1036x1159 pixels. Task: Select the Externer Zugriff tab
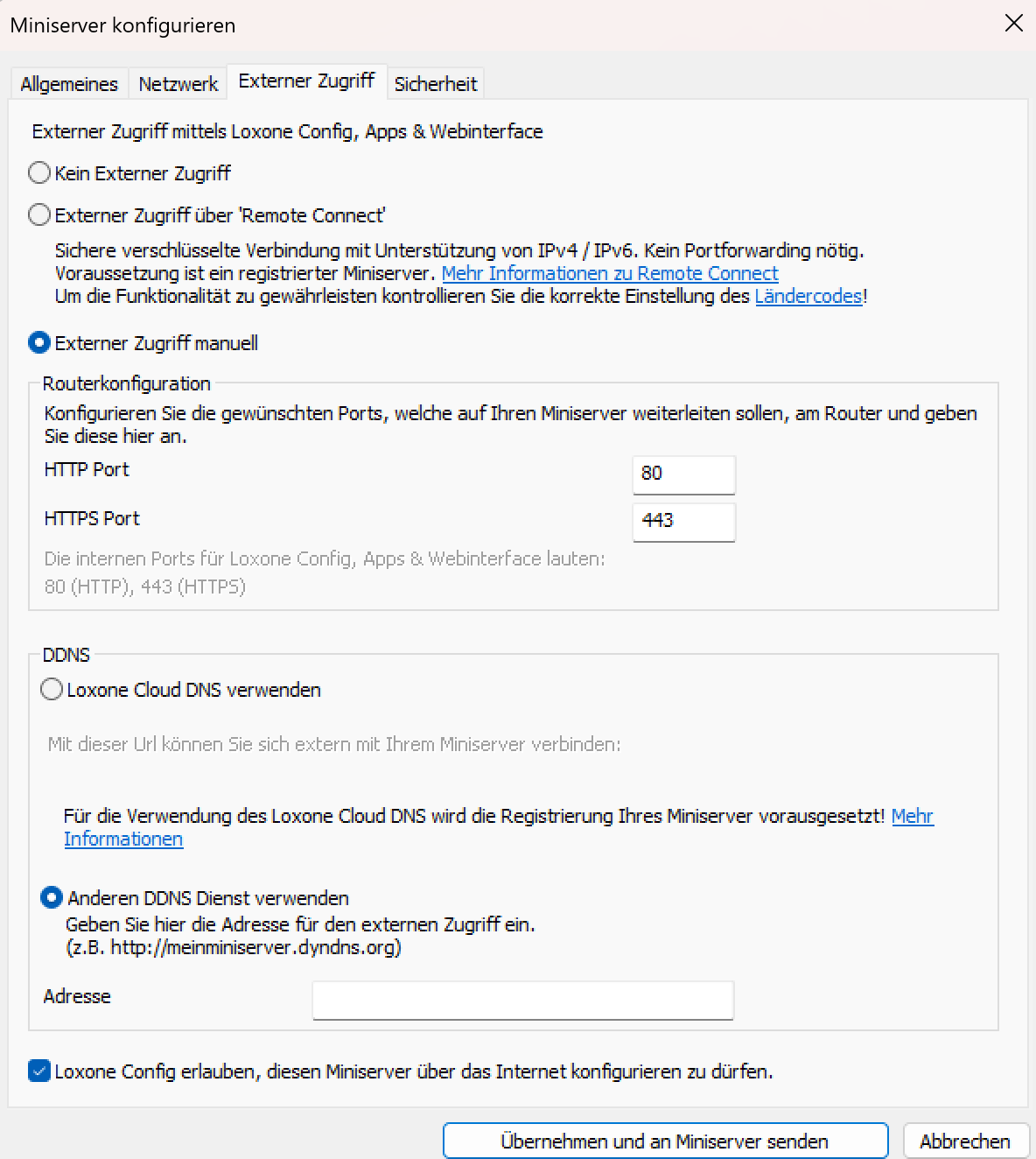306,81
